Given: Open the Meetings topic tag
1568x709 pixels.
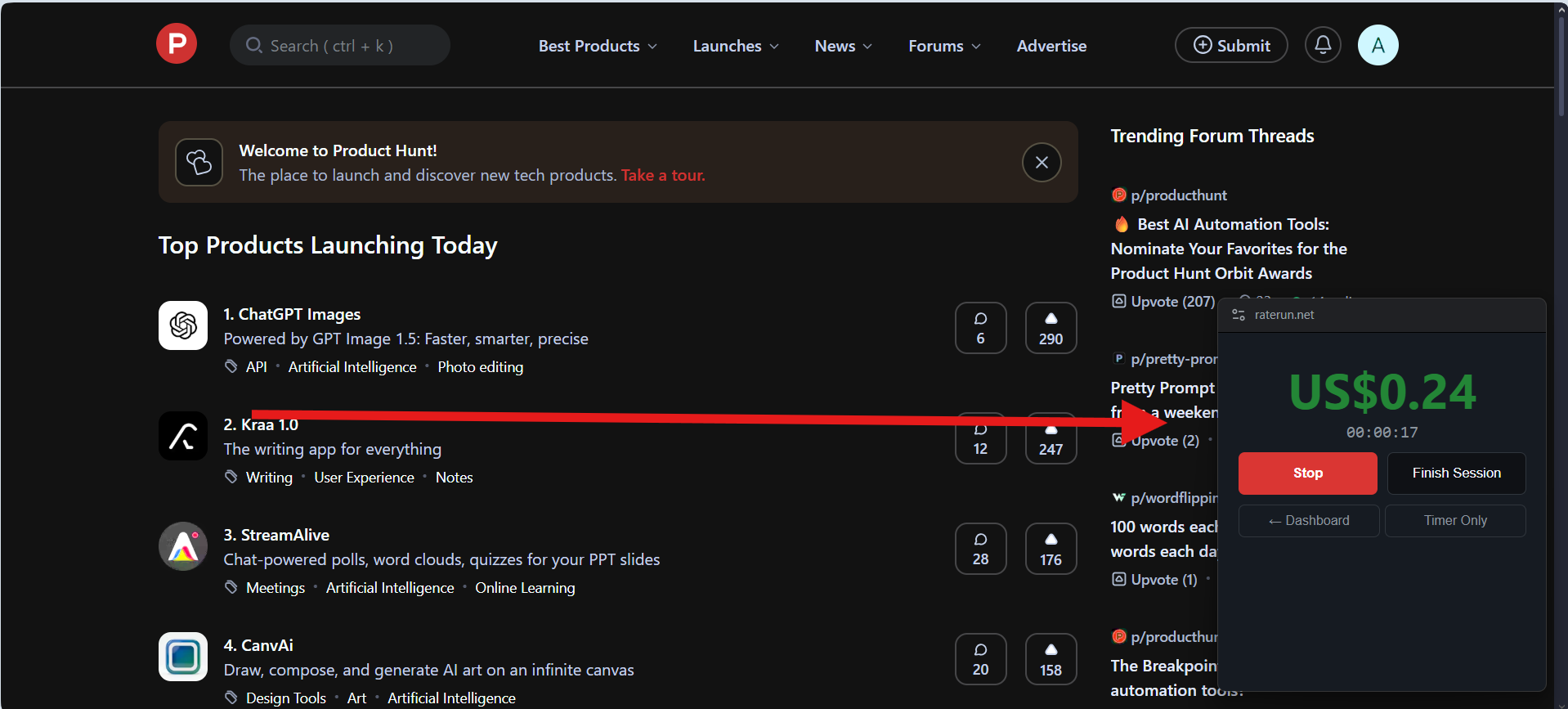Looking at the screenshot, I should 276,588.
